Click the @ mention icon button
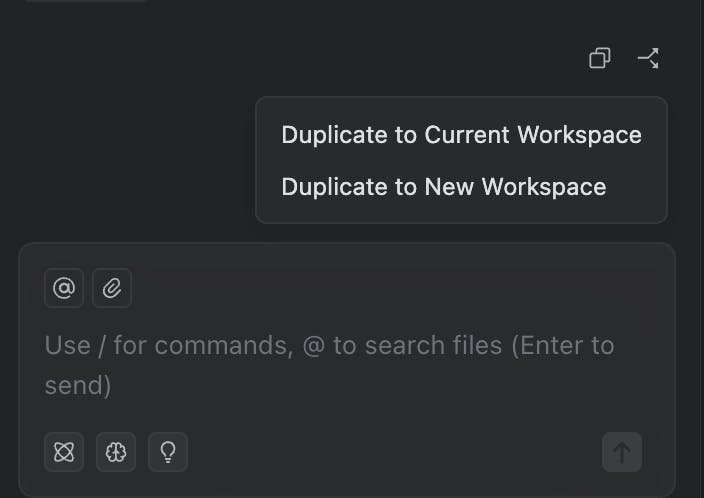The image size is (704, 498). [x=64, y=288]
